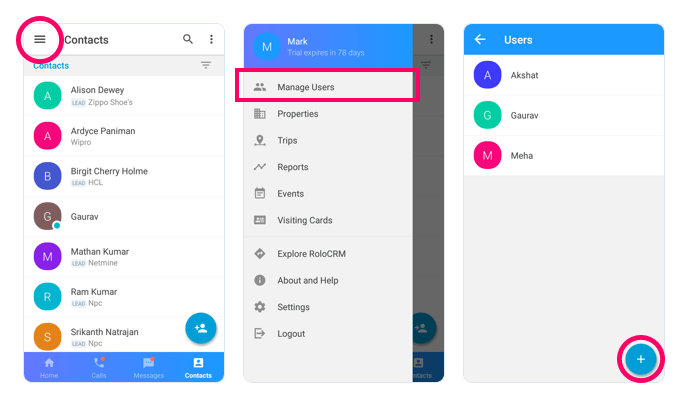Open Gaurav in the Contacts list
690x402 pixels.
point(124,216)
